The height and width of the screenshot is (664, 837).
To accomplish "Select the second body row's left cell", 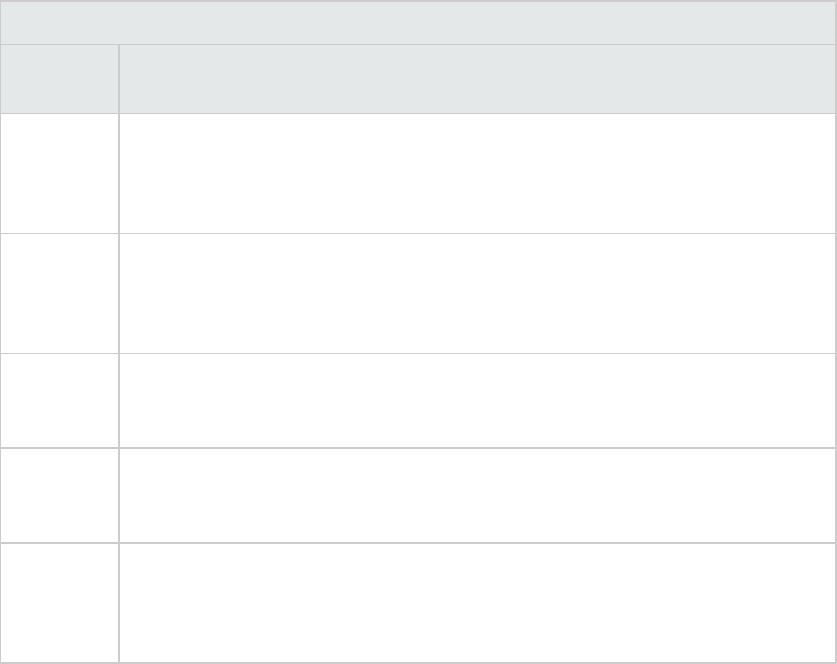I will click(59, 293).
